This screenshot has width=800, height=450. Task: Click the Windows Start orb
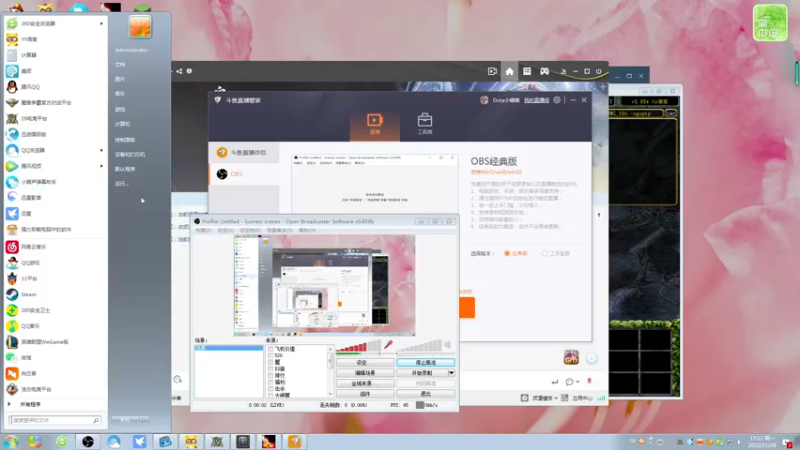pyautogui.click(x=10, y=441)
